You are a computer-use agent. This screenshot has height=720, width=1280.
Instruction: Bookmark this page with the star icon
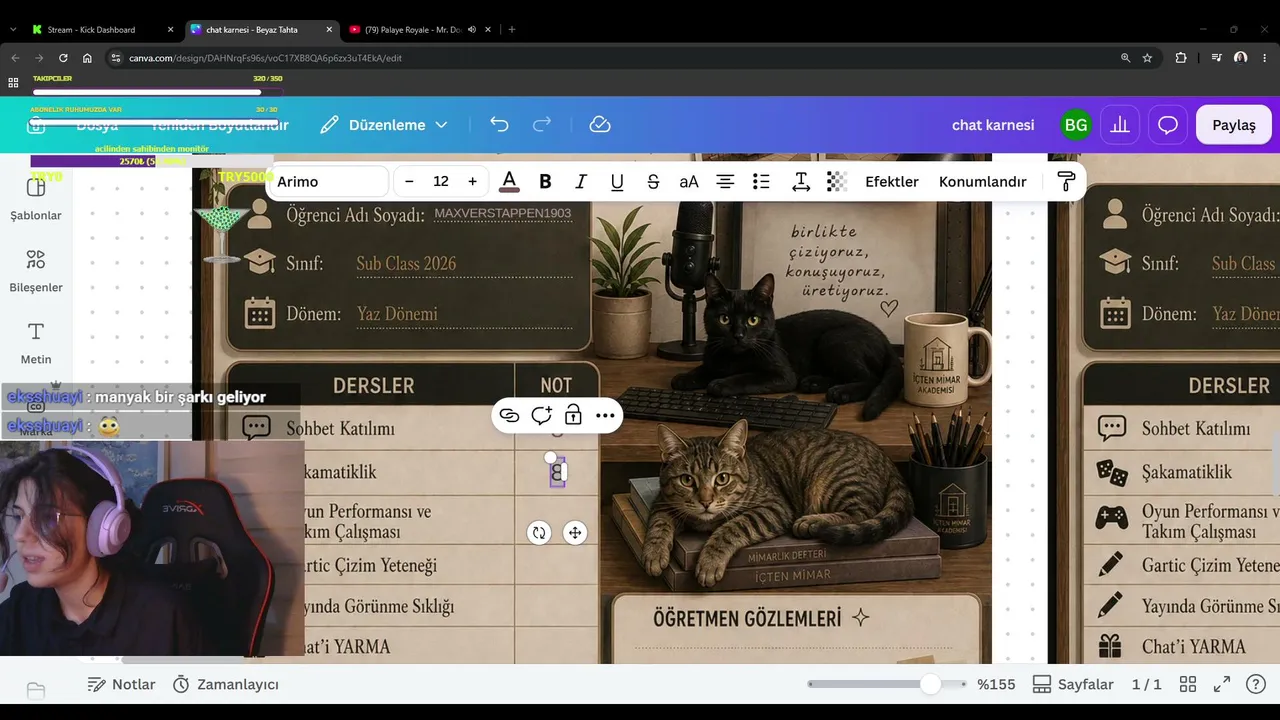tap(1147, 58)
